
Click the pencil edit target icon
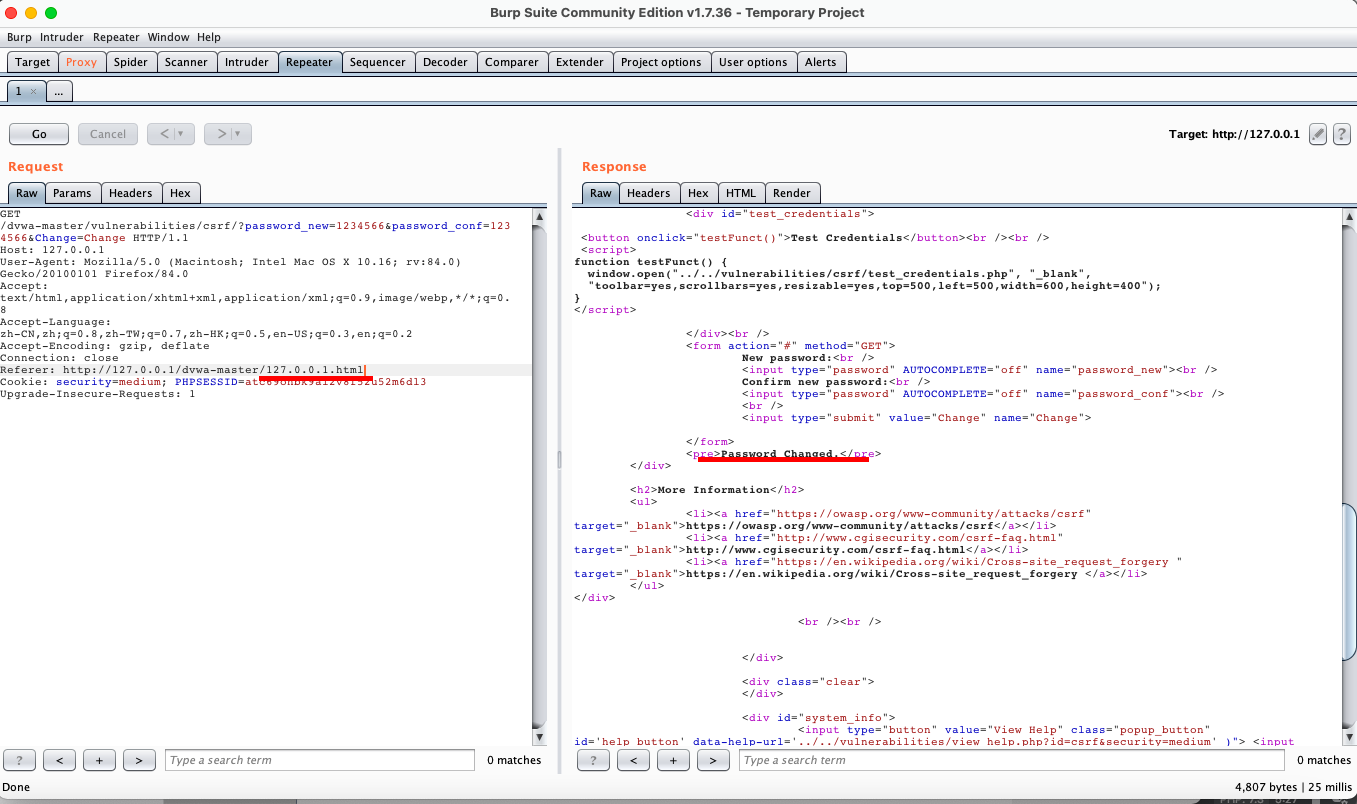click(1318, 134)
